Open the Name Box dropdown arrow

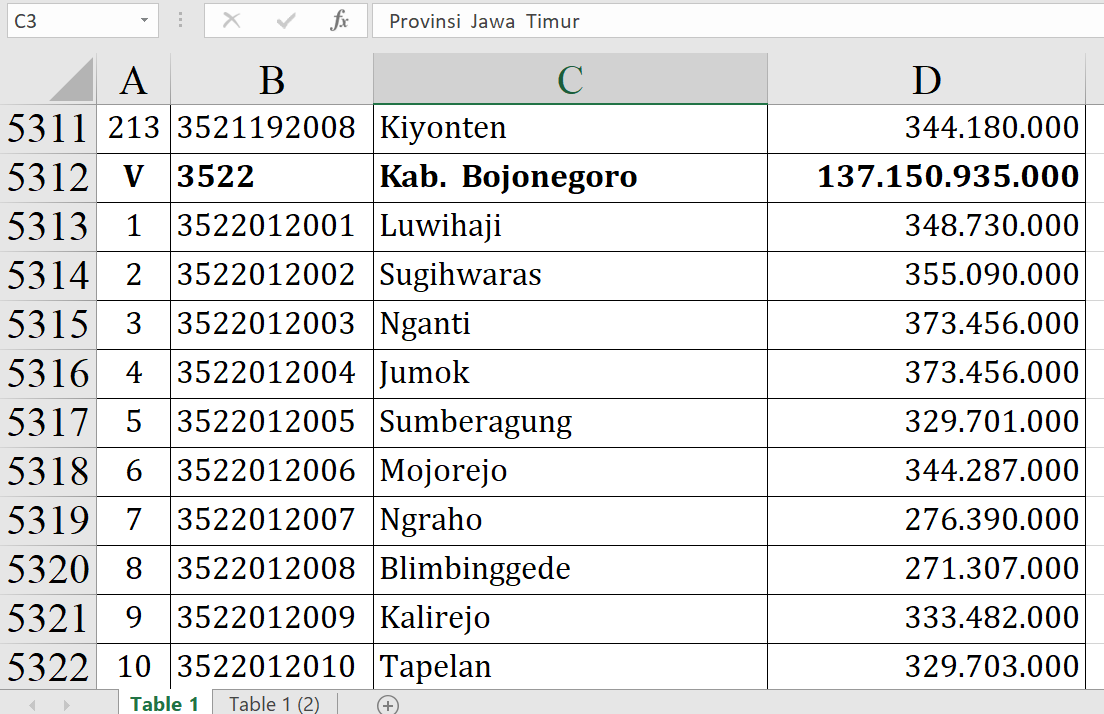(x=145, y=21)
